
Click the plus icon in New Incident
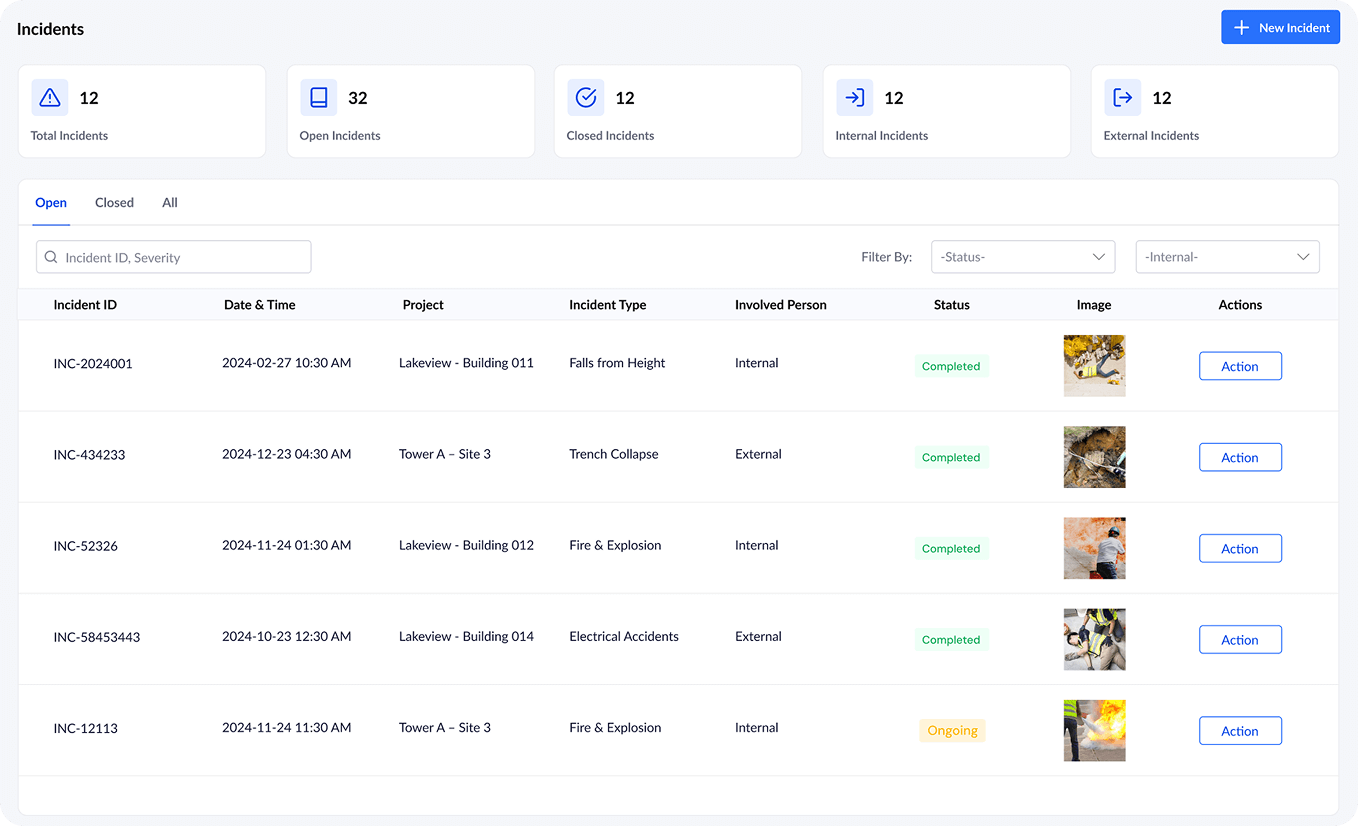click(1242, 28)
